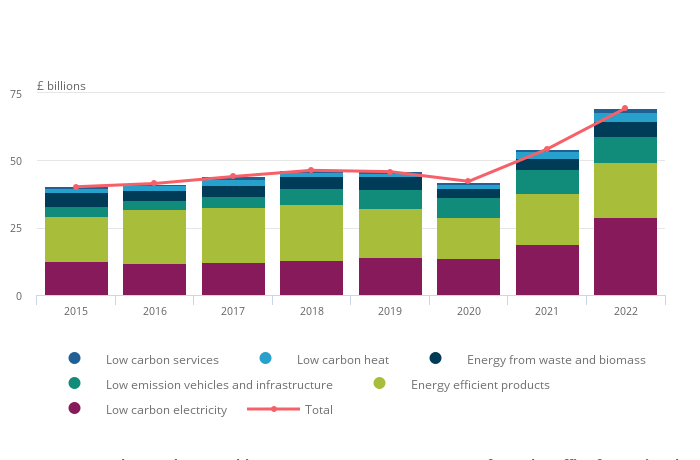Image resolution: width=700 pixels, height=460 pixels.
Task: Toggle the Low carbon heat legend dot
Action: coord(265,359)
